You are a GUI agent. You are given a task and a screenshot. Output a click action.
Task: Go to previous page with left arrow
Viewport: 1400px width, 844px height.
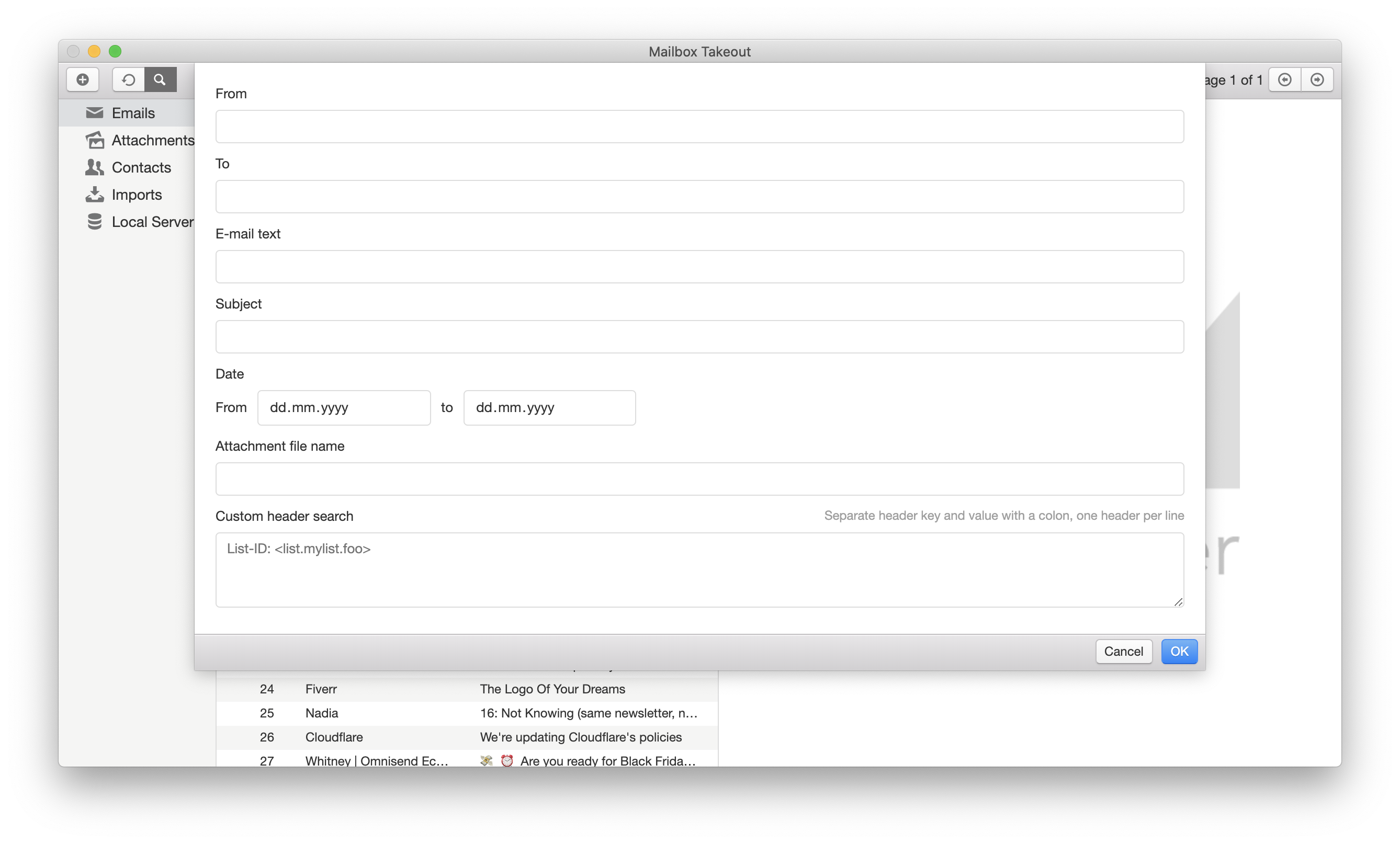(x=1285, y=79)
